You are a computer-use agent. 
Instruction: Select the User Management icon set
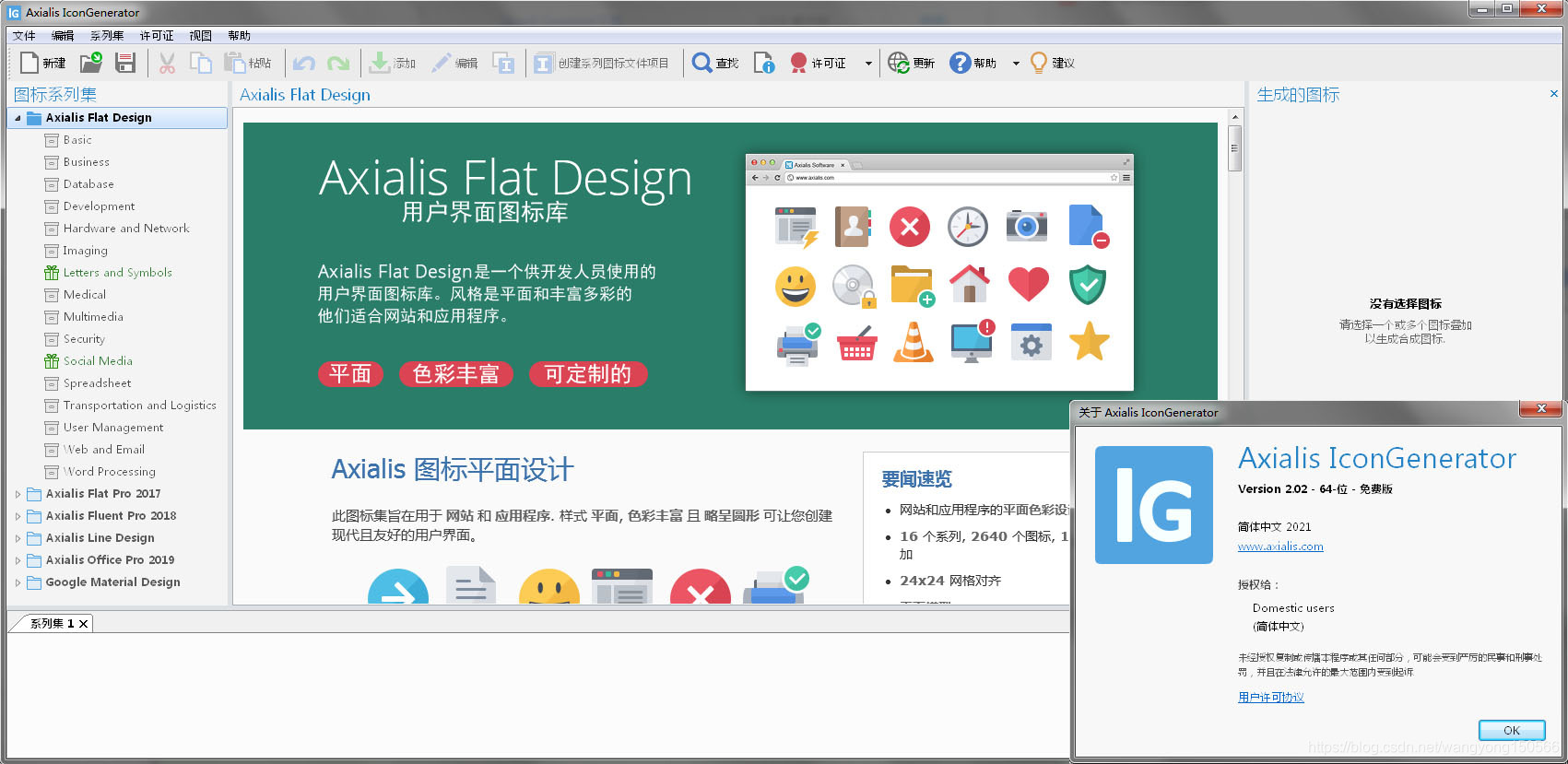pos(113,428)
